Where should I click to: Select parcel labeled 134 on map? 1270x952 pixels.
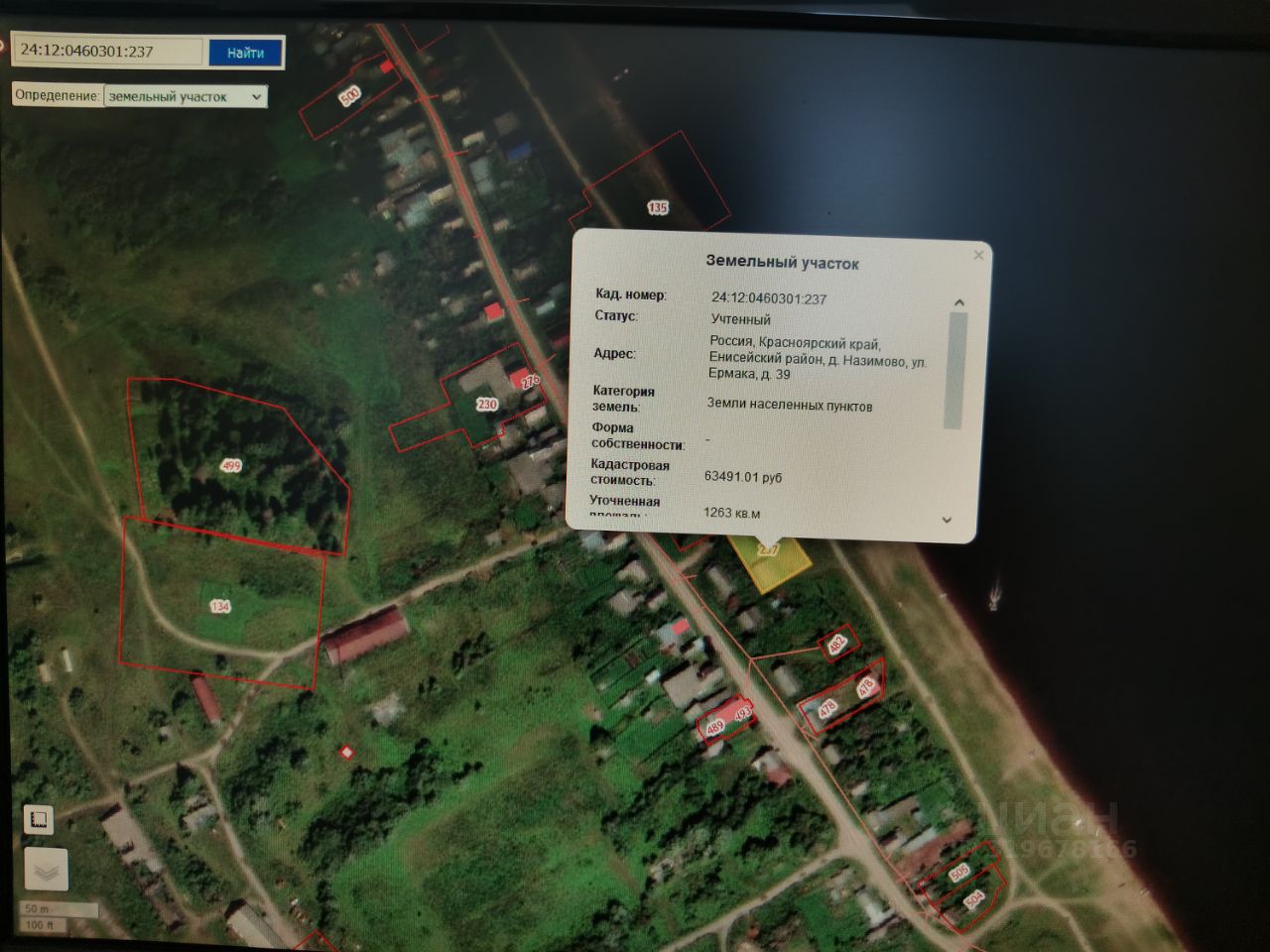pyautogui.click(x=219, y=606)
